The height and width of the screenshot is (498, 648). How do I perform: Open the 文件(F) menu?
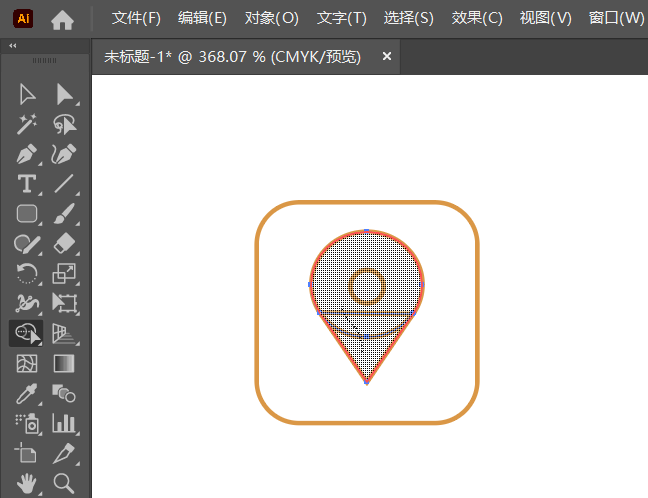136,18
